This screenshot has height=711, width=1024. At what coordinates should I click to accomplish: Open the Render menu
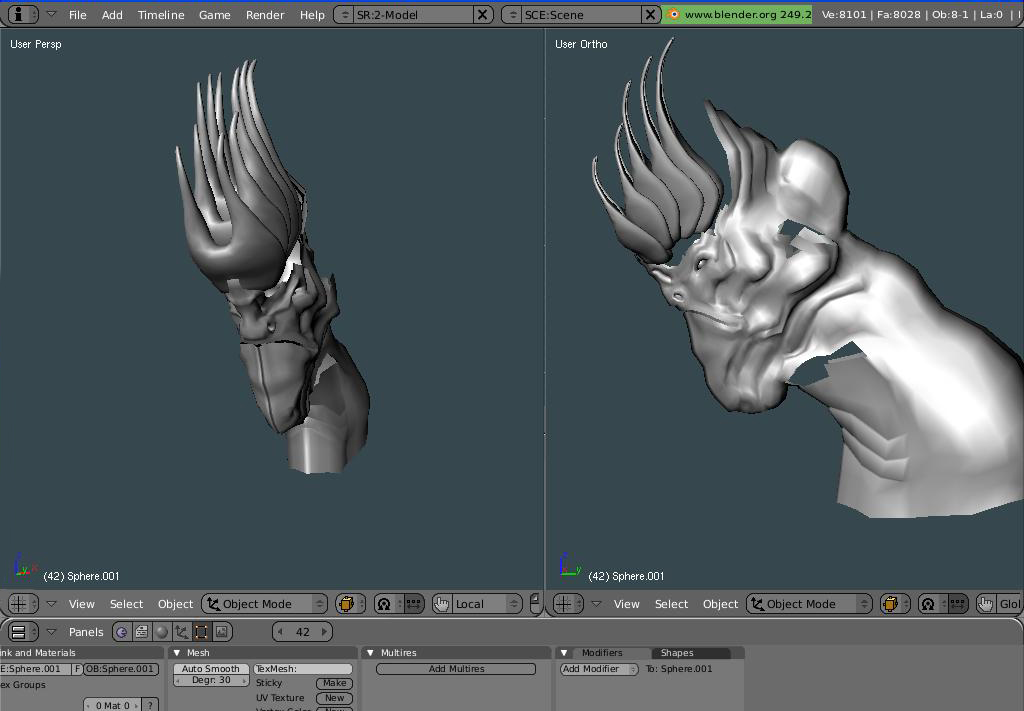click(264, 14)
